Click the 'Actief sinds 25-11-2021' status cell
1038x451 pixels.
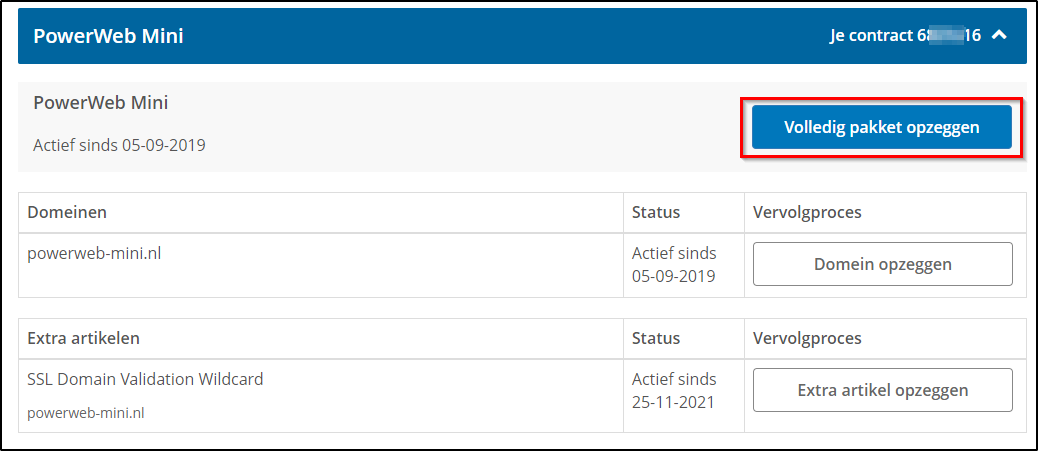coord(674,391)
